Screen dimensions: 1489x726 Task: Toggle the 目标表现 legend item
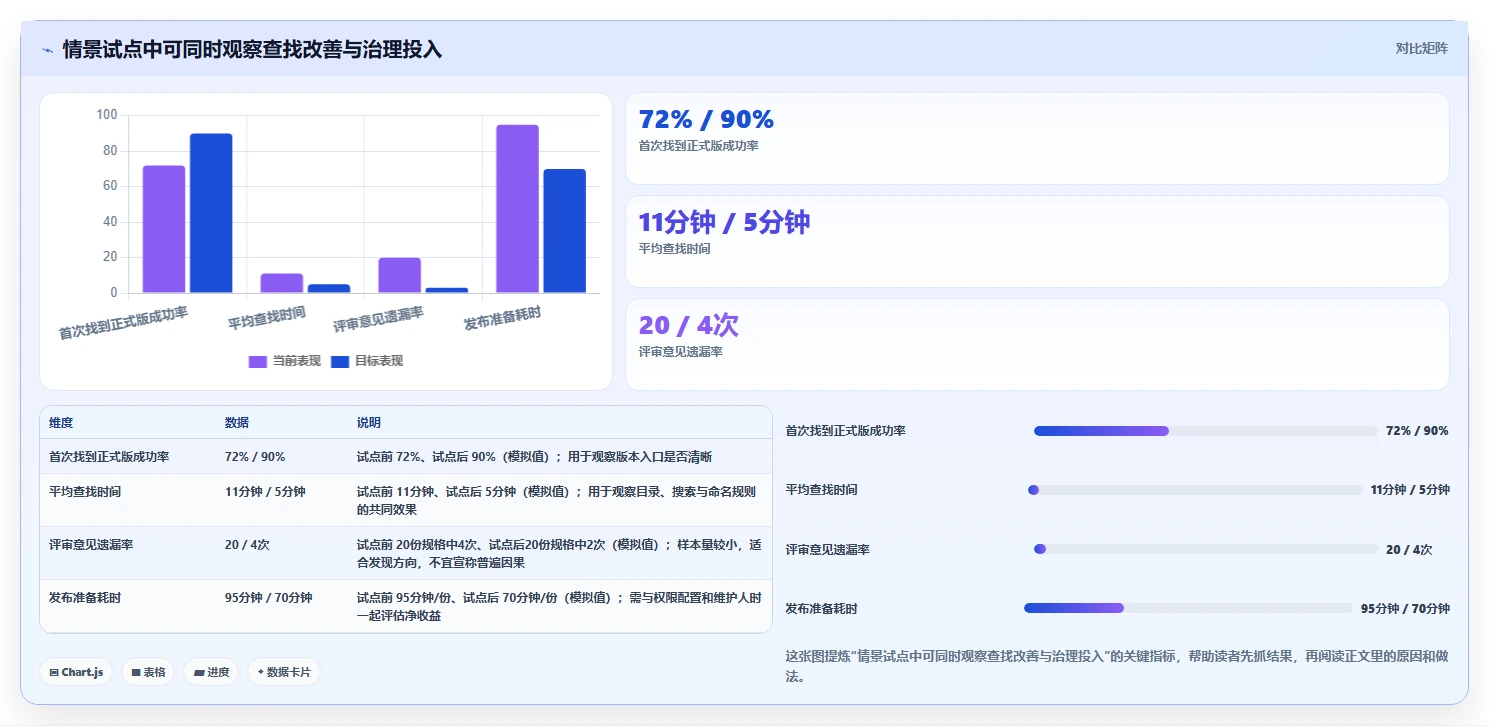click(367, 361)
